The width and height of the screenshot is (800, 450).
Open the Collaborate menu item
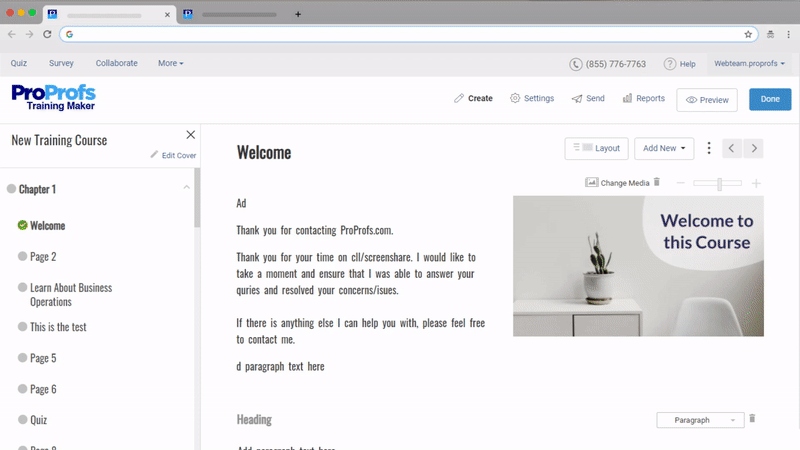coord(116,63)
